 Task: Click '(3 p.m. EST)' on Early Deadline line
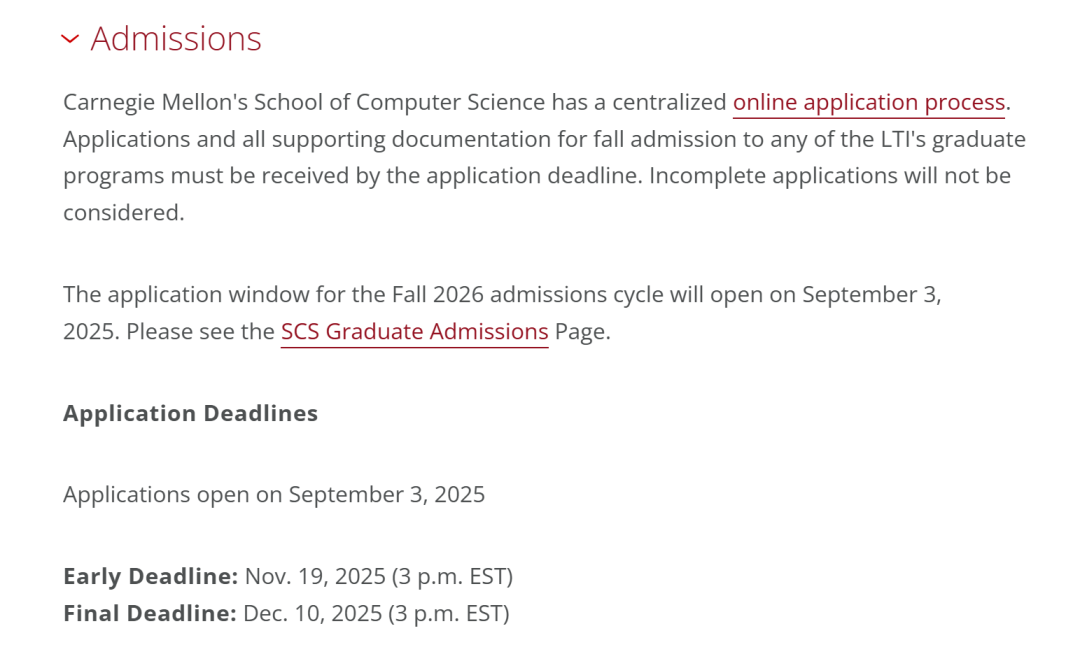452,576
